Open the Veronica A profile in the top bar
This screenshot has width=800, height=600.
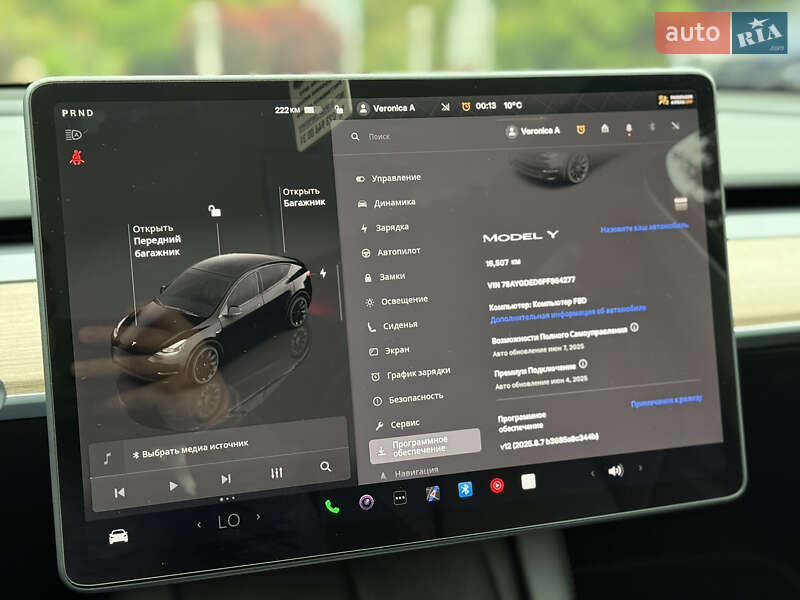point(387,108)
